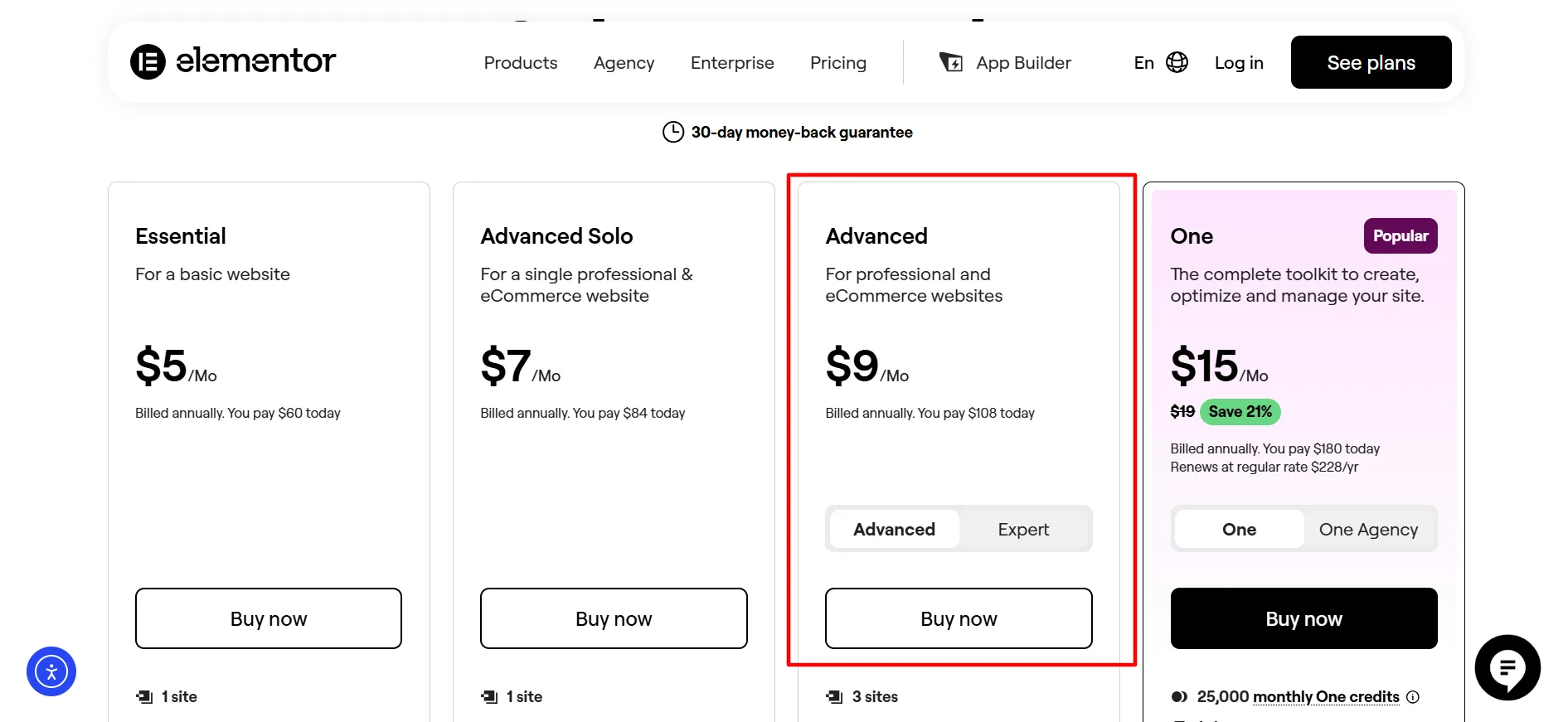Click the clock icon by money-back guarantee
Viewport: 1568px width, 722px height.
673,132
